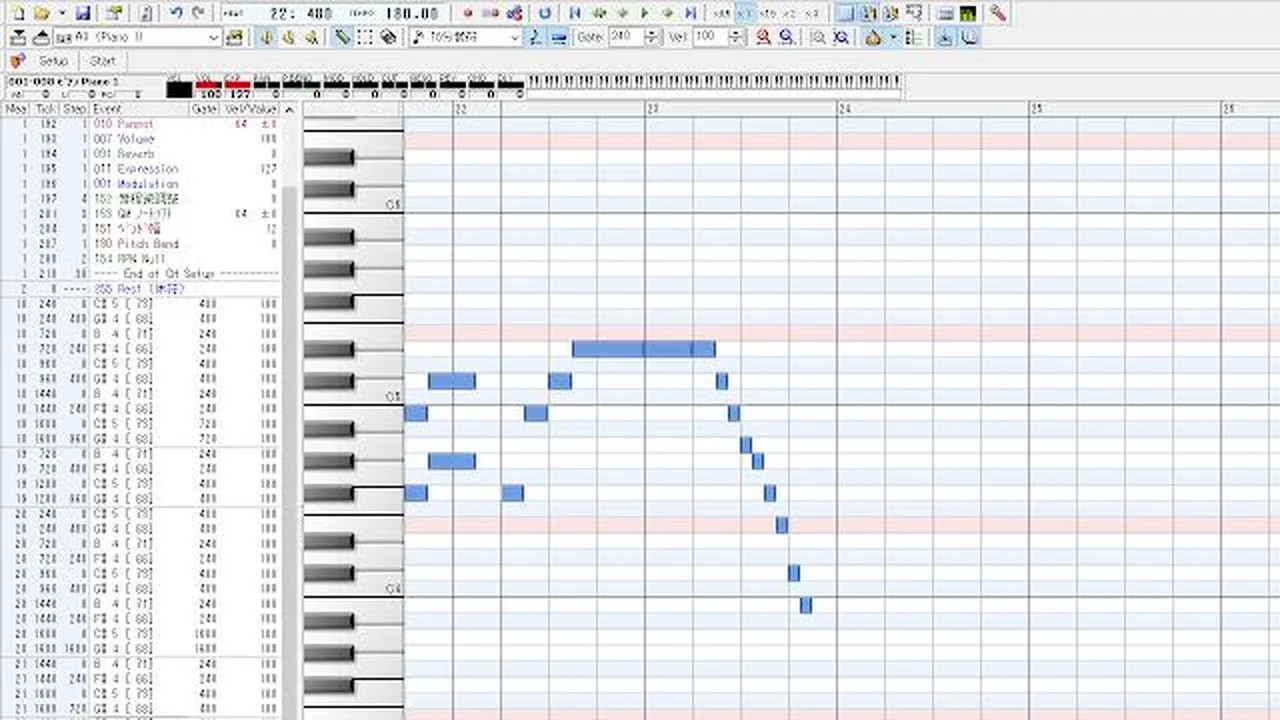Play the song with the green play arrow
Viewport: 1280px width, 720px height.
(645, 13)
